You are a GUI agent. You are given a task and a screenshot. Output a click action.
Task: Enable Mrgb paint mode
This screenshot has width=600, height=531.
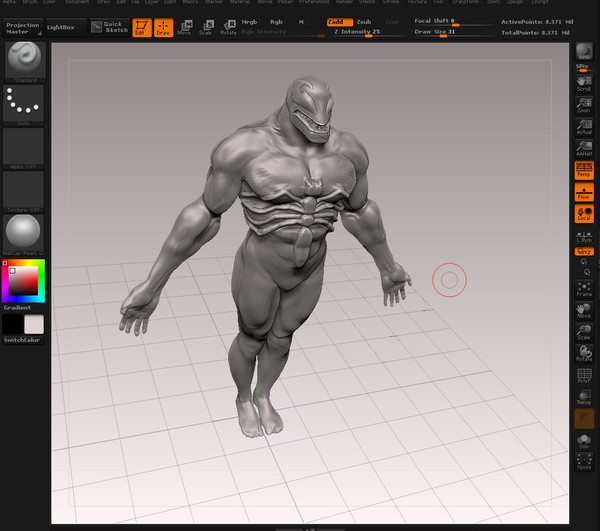[x=249, y=22]
